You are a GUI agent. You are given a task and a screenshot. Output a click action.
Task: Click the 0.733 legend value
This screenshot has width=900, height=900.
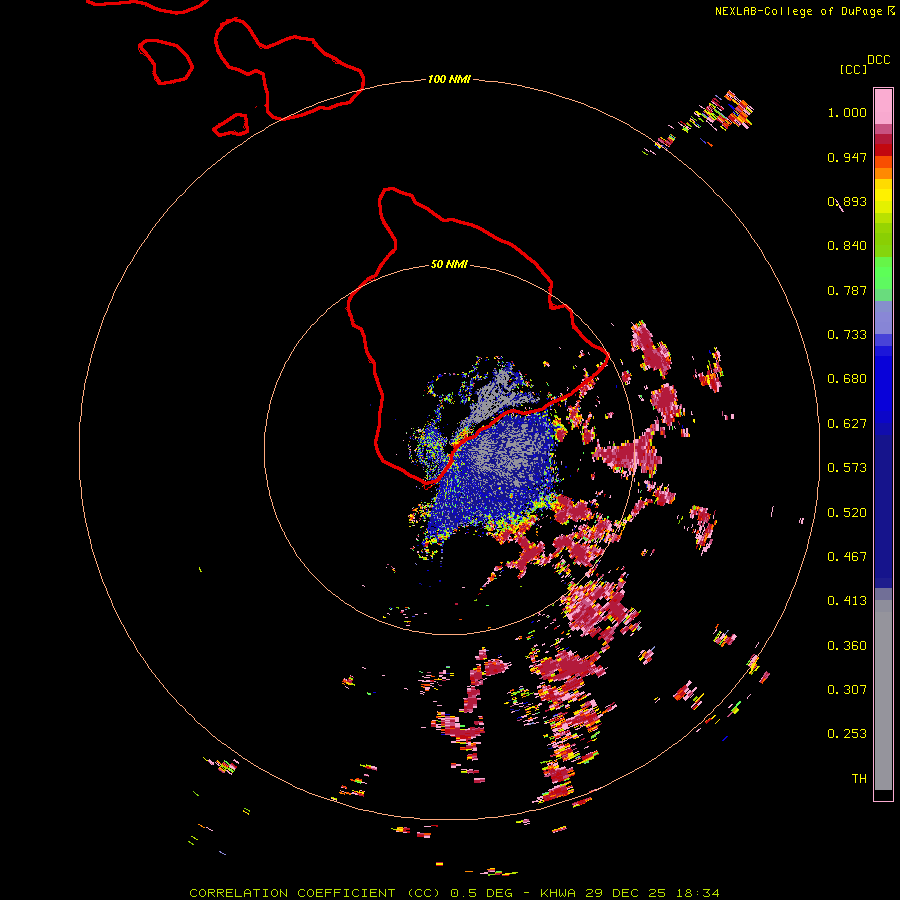pos(847,335)
